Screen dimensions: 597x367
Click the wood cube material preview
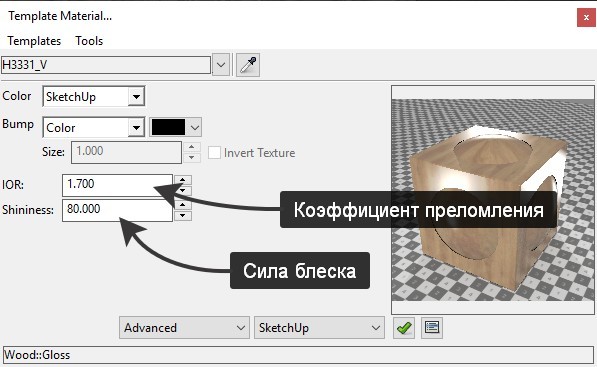pos(493,200)
